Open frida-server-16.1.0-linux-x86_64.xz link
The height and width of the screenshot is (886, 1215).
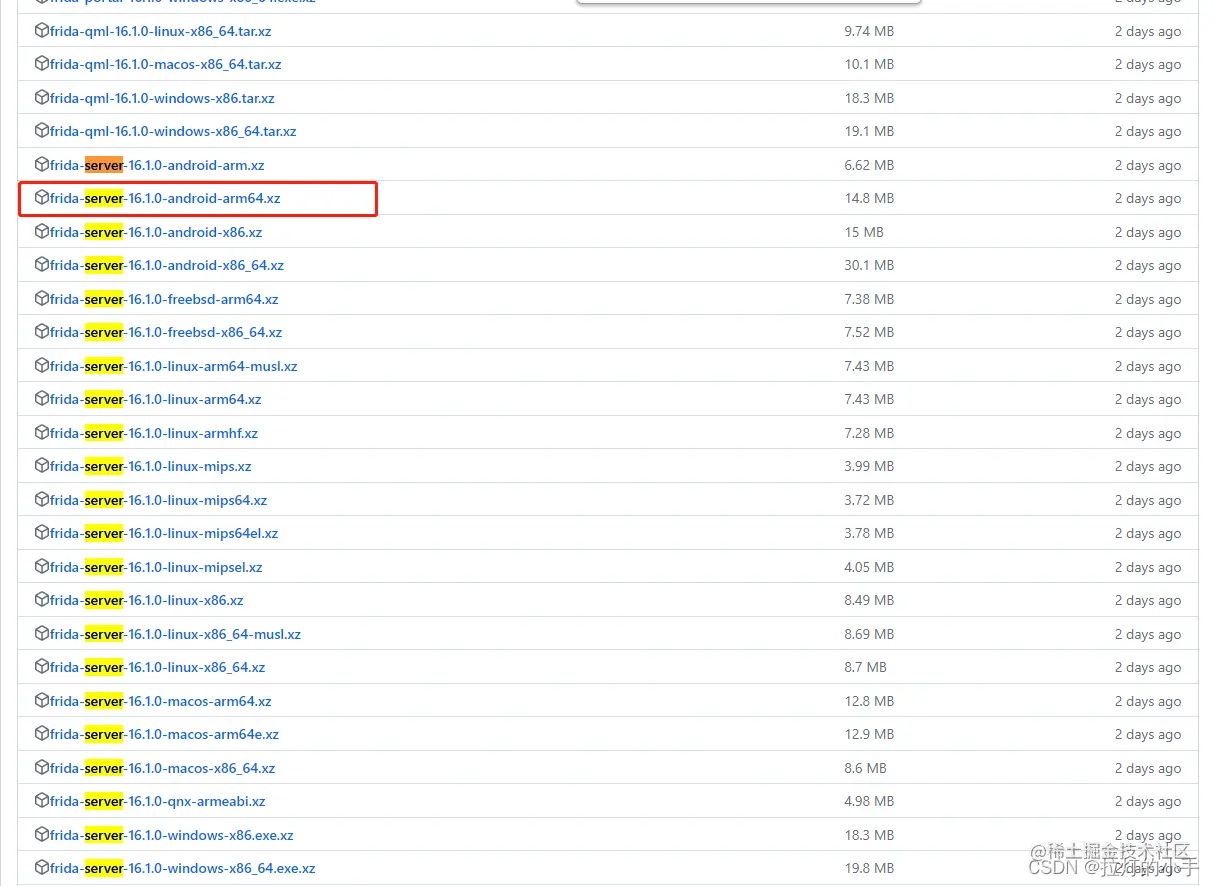tap(158, 667)
